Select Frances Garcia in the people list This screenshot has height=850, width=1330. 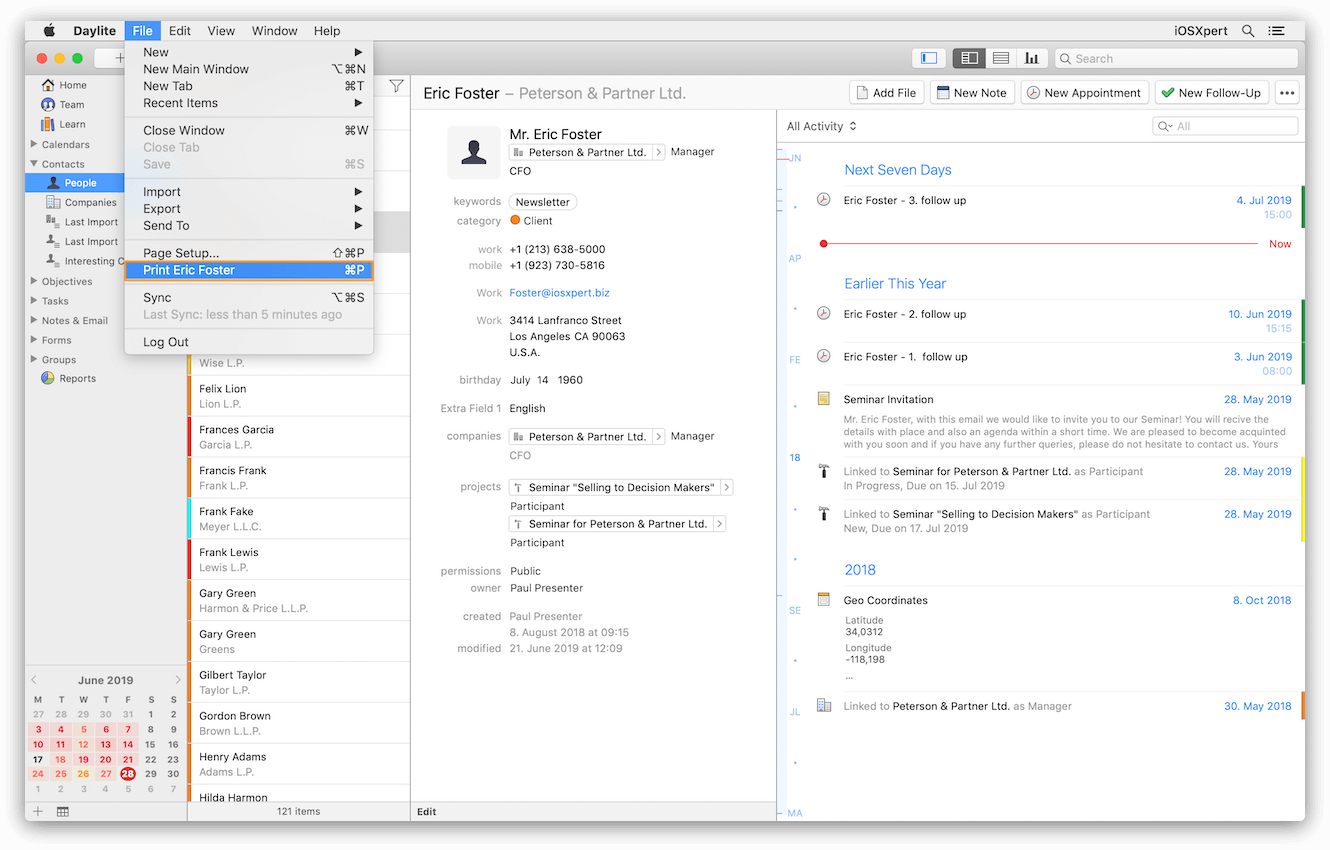[x=299, y=437]
